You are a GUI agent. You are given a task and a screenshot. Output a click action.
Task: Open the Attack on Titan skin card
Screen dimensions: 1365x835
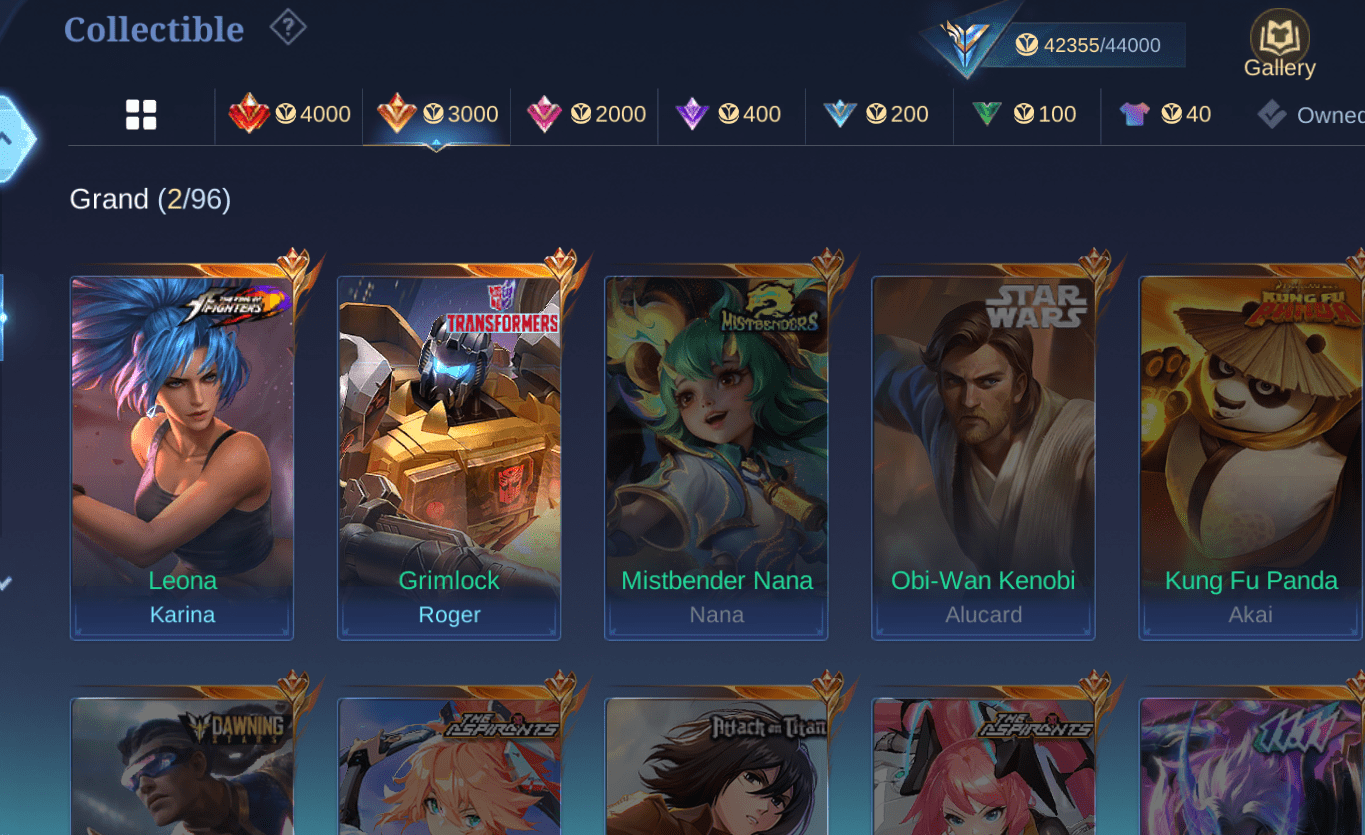click(x=716, y=767)
